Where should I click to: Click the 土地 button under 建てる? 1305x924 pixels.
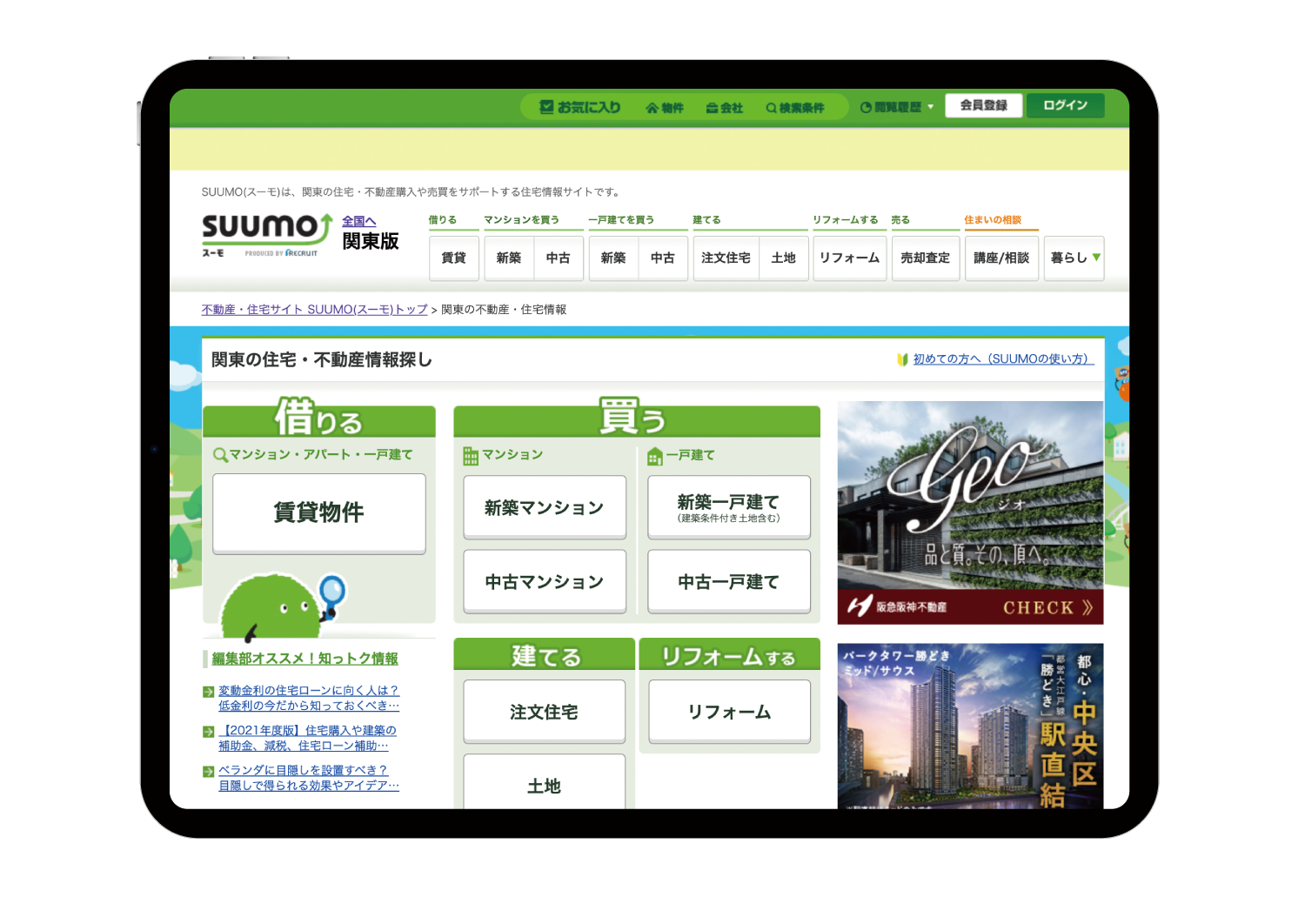tap(545, 783)
